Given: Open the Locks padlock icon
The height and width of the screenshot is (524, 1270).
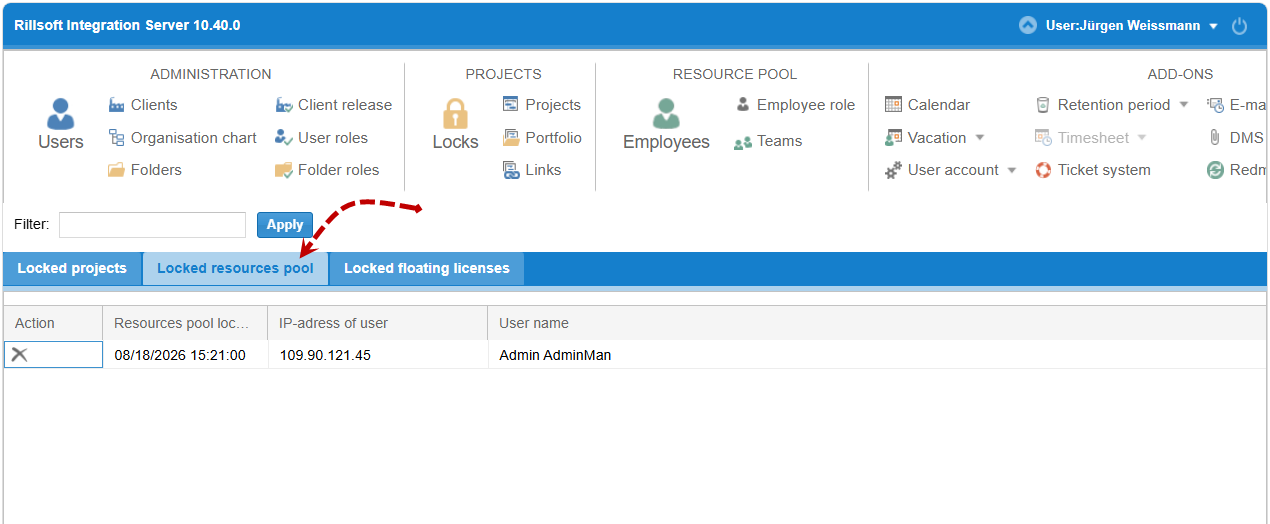Looking at the screenshot, I should point(455,124).
